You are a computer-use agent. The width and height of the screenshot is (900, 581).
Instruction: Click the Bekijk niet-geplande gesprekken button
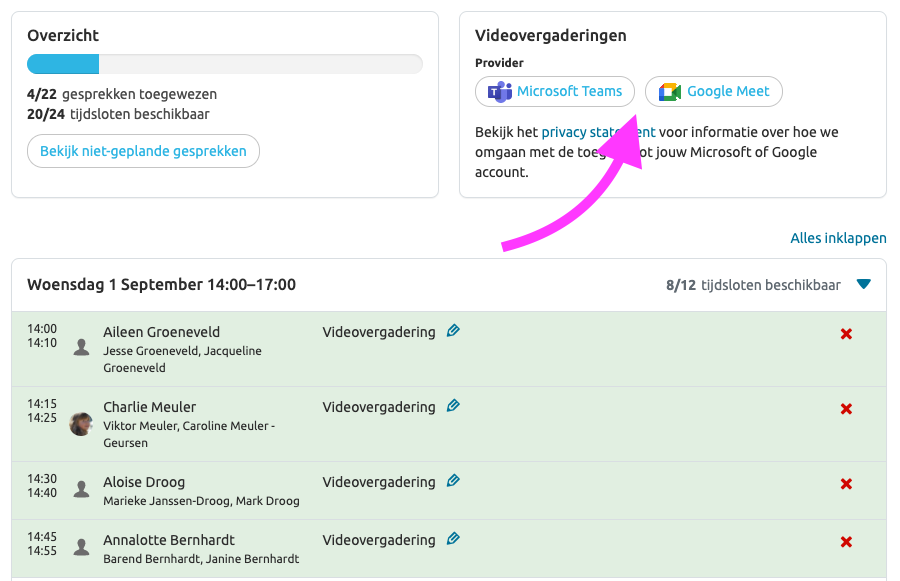point(142,151)
